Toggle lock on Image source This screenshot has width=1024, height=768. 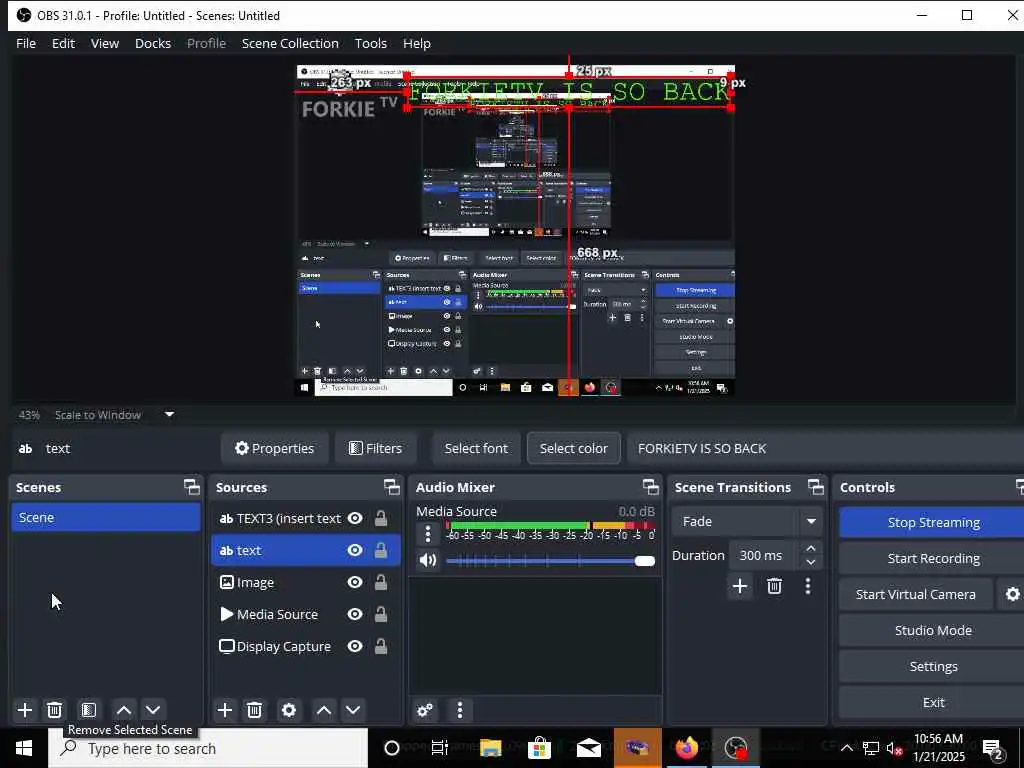381,582
